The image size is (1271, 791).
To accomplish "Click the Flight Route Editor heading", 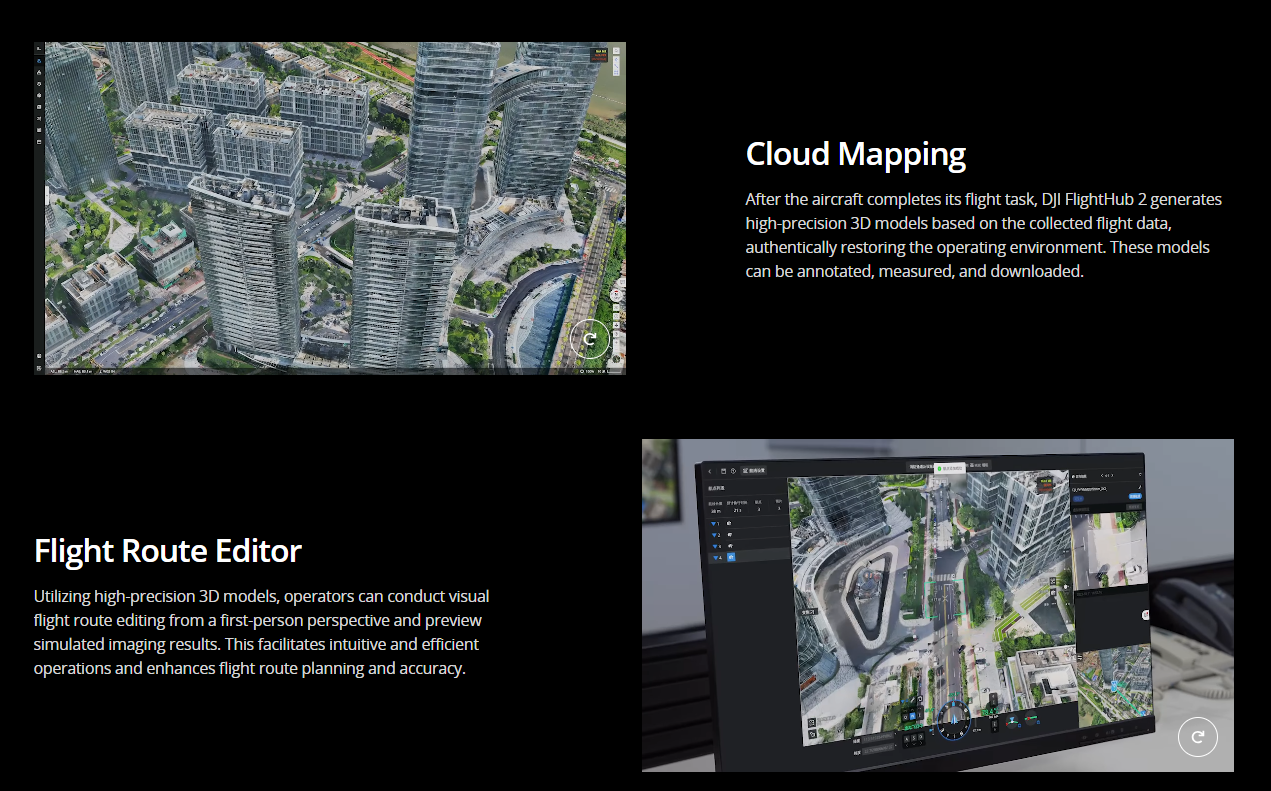I will tap(168, 550).
